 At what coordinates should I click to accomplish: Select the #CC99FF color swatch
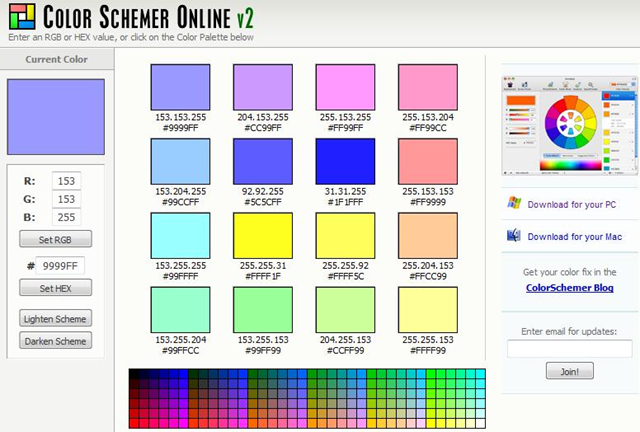pyautogui.click(x=263, y=87)
